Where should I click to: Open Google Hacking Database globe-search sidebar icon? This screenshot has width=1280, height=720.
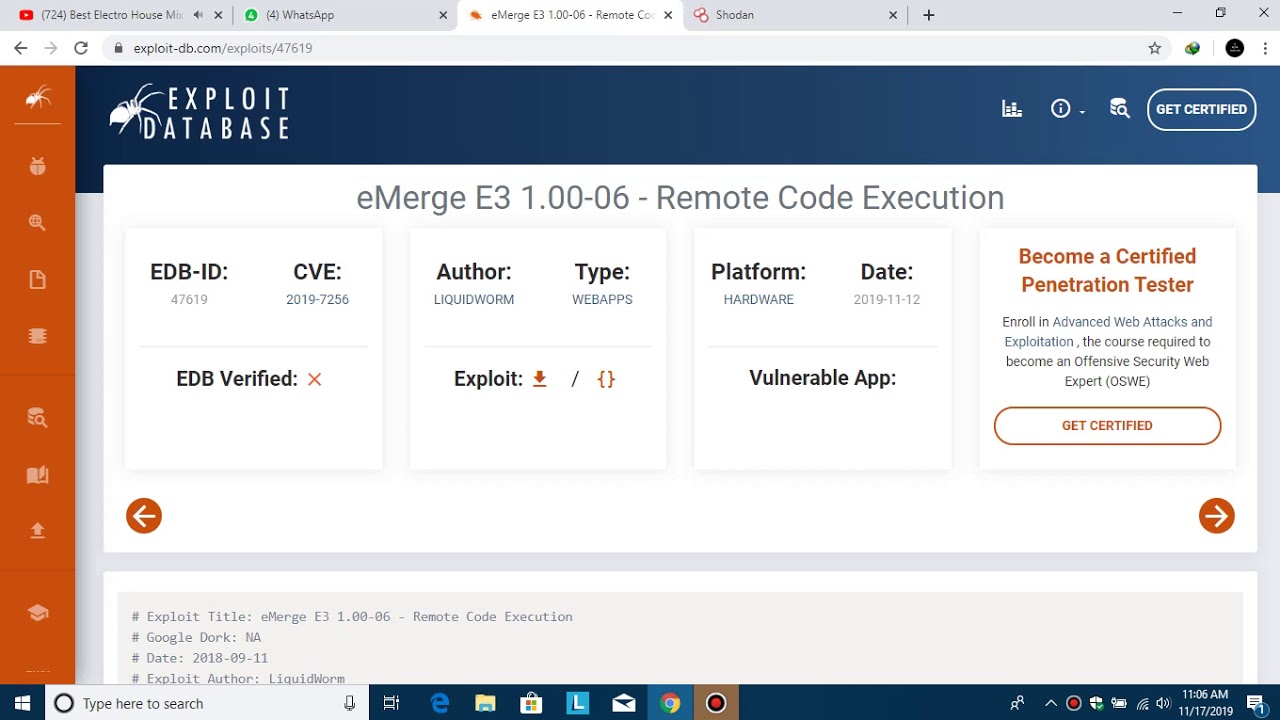[x=37, y=223]
